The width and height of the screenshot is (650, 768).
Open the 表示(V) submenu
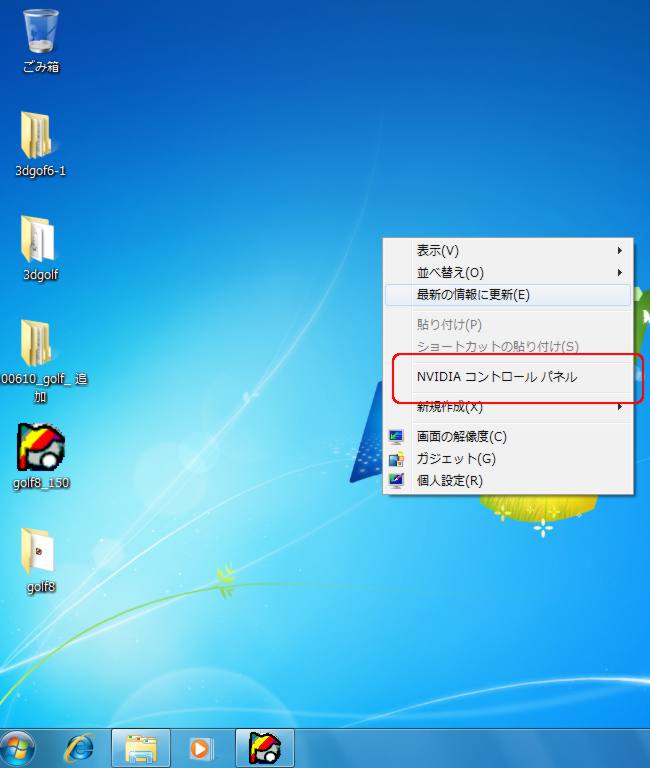click(508, 251)
